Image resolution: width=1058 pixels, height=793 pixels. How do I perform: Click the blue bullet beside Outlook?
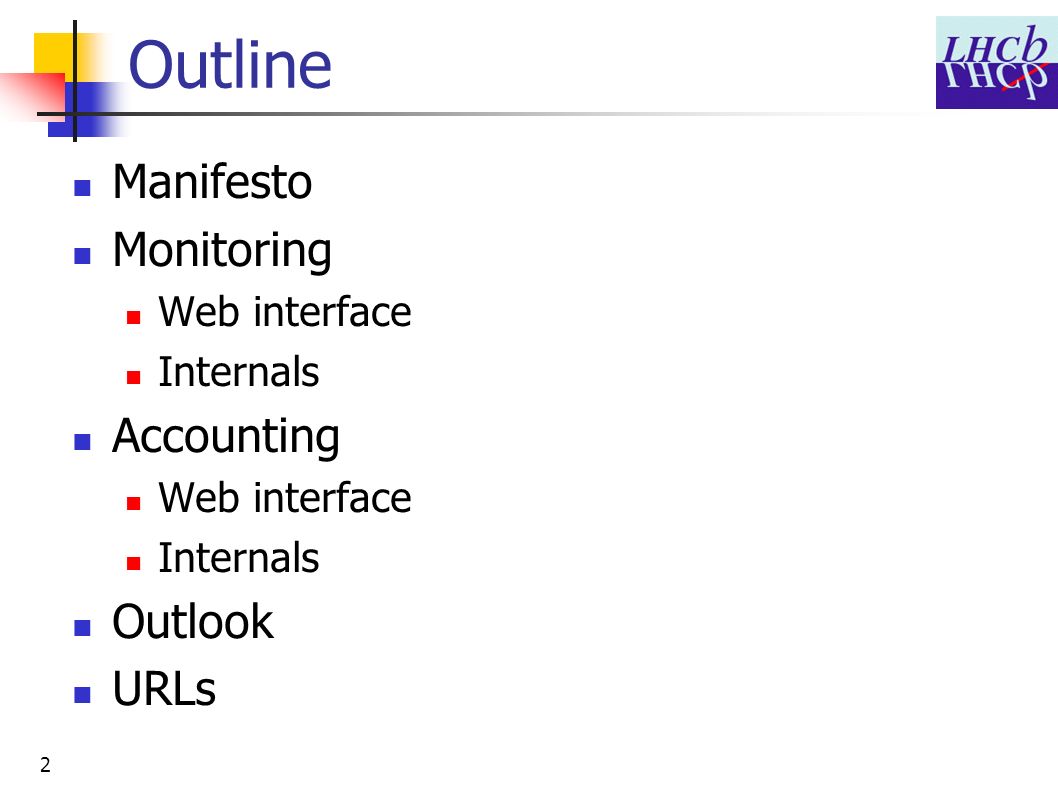click(82, 628)
